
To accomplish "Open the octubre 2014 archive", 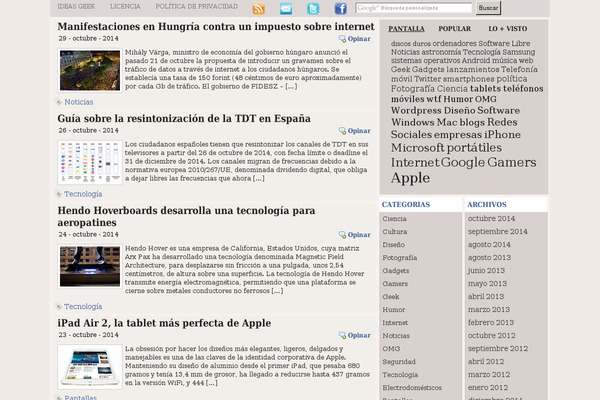I will pos(491,219).
